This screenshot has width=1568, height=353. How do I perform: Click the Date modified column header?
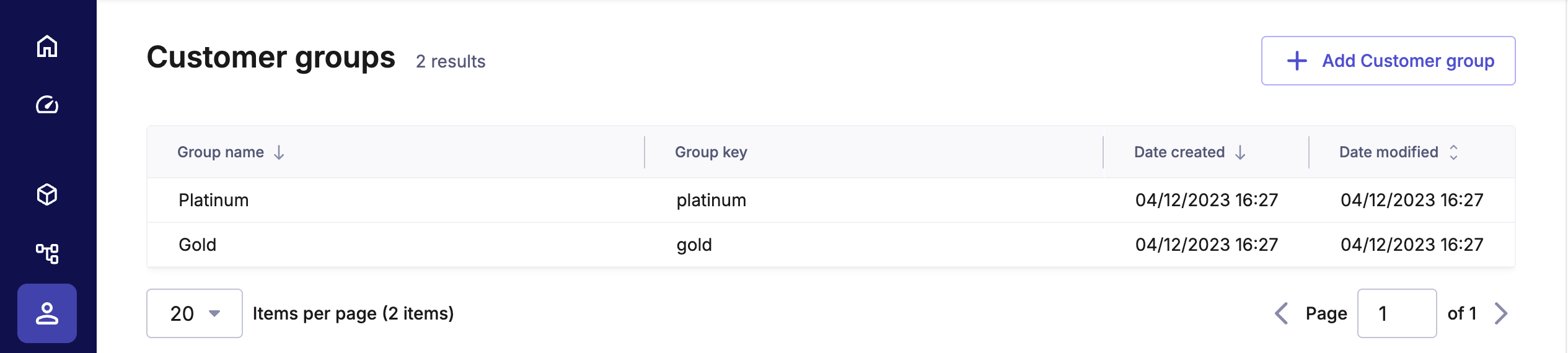click(x=1388, y=152)
